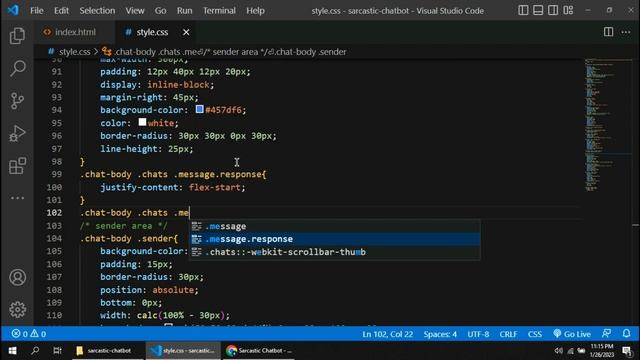Viewport: 640px width, 360px height.
Task: Open the white color swatch picker
Action: 142,122
